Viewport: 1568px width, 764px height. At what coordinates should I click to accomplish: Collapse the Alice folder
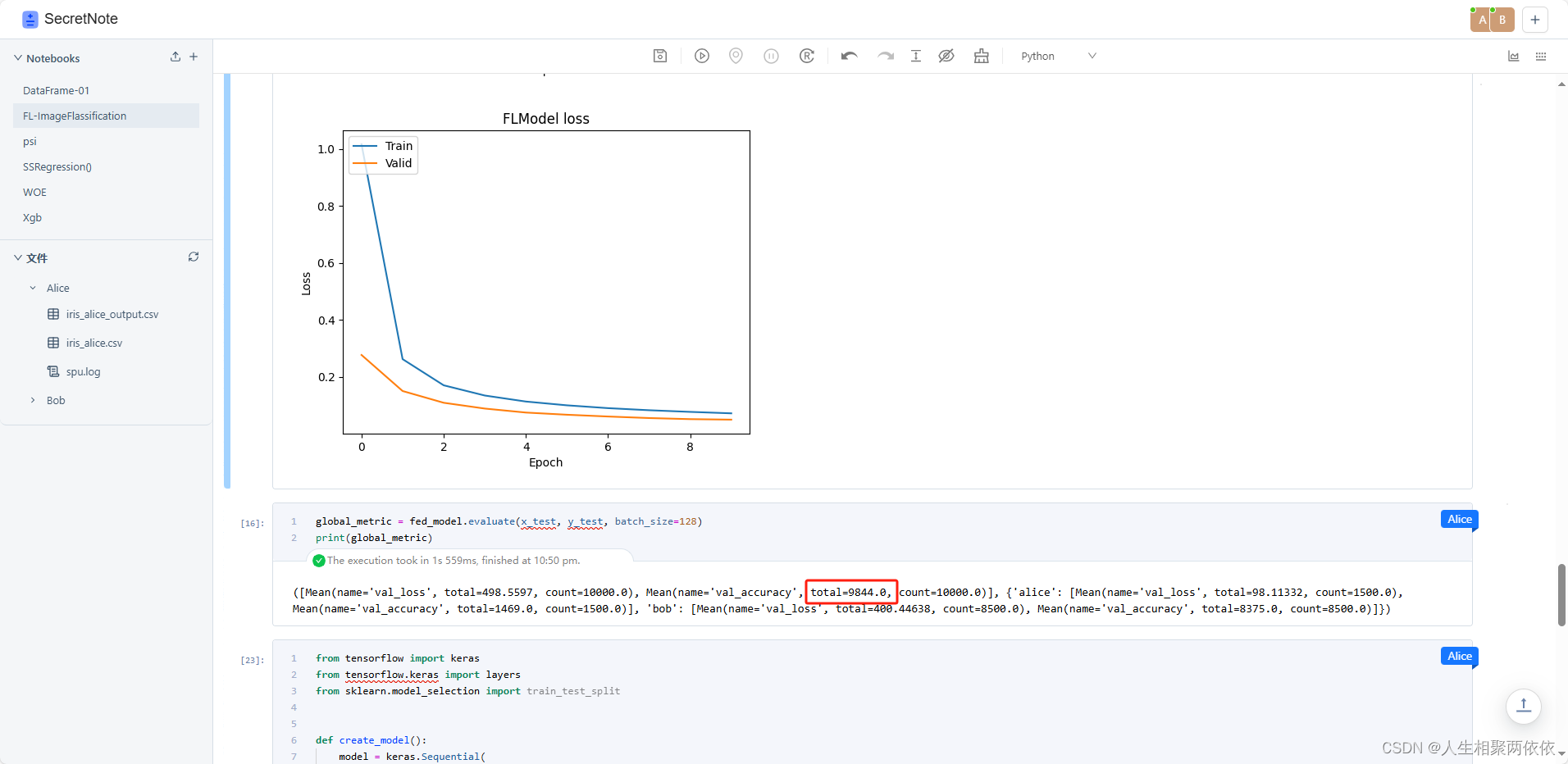(33, 288)
